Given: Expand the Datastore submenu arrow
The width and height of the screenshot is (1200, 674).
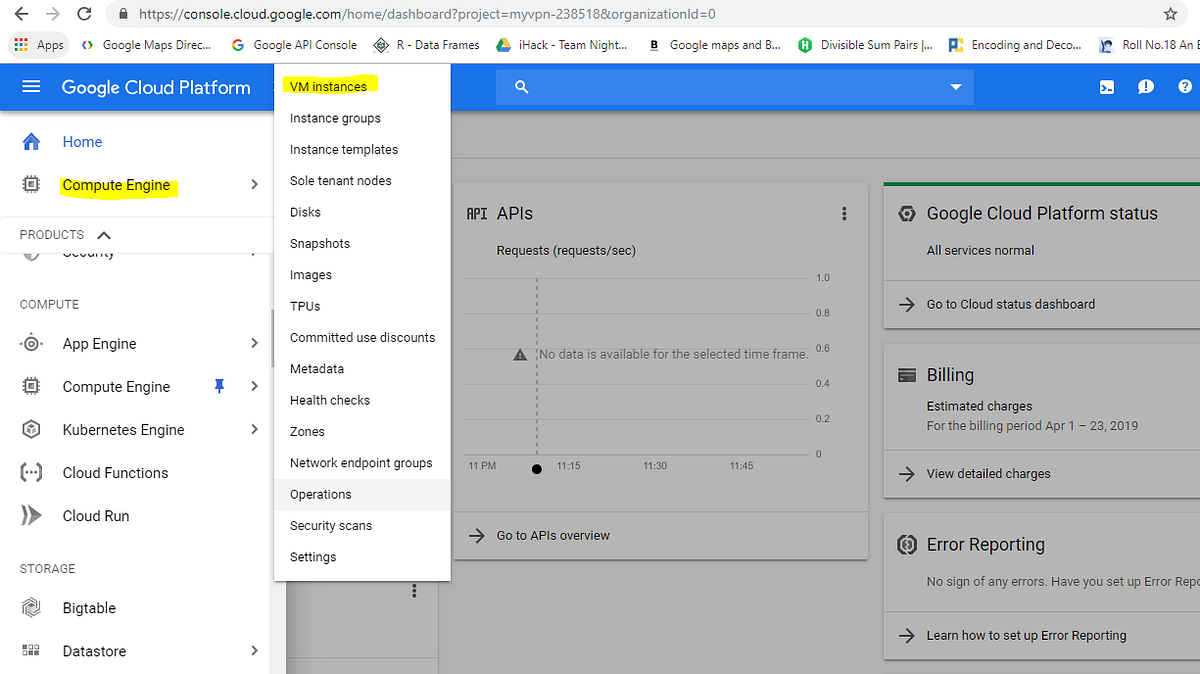Looking at the screenshot, I should coord(254,650).
